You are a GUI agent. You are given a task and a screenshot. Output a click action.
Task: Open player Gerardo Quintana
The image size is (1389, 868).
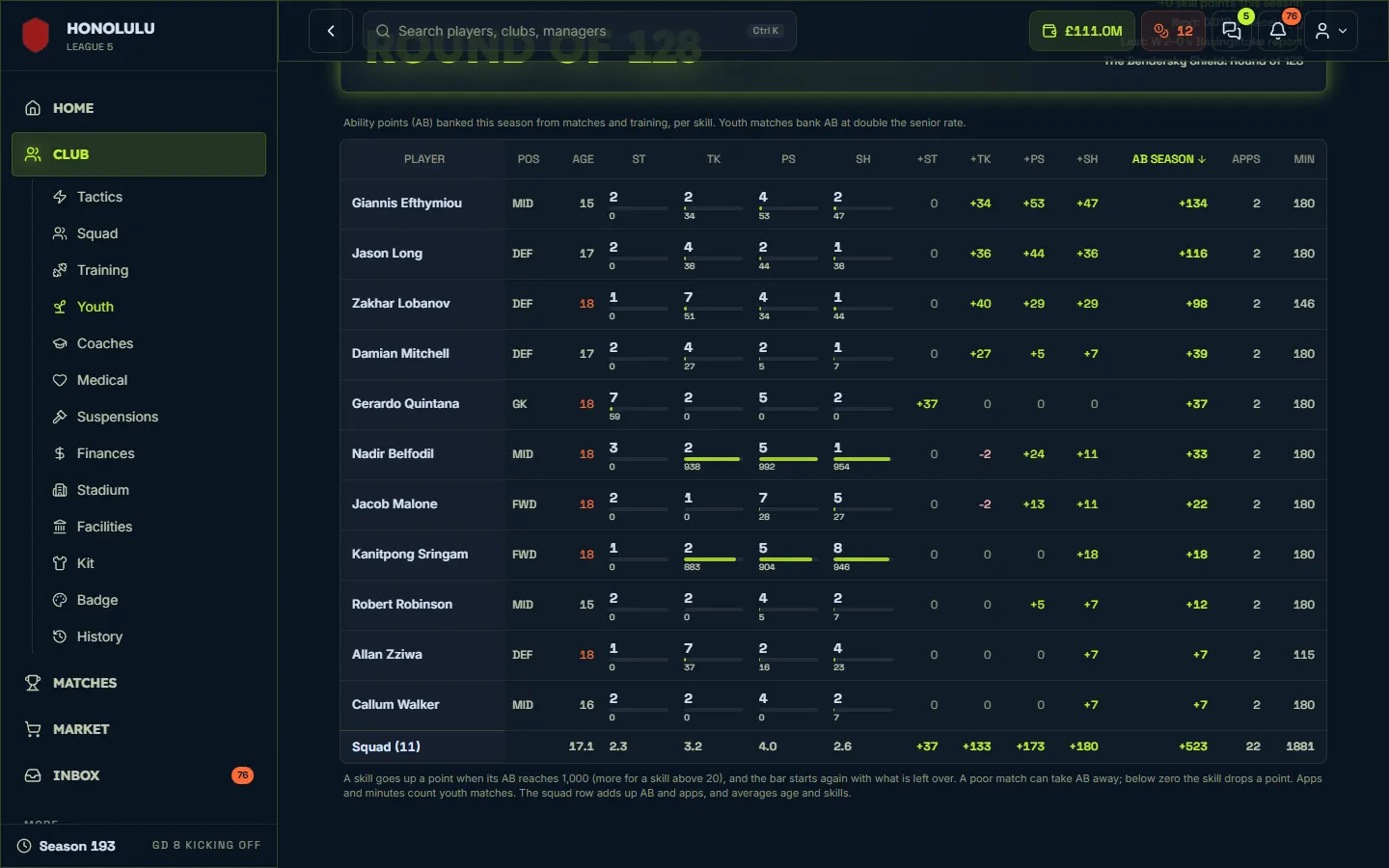click(405, 404)
